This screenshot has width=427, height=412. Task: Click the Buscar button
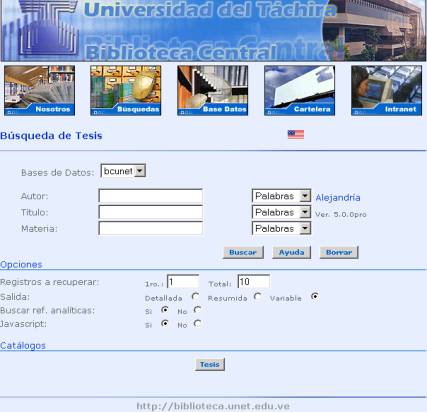[243, 252]
